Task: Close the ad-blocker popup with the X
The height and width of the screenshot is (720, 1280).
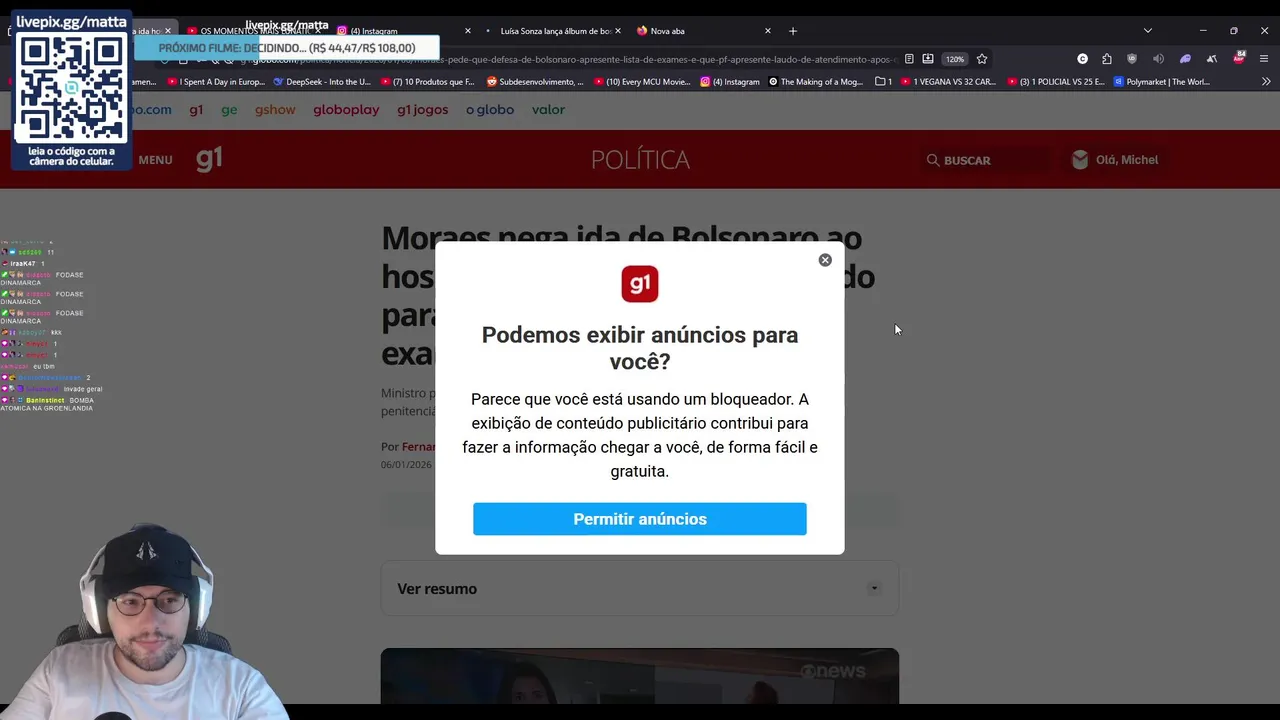Action: pos(825,260)
